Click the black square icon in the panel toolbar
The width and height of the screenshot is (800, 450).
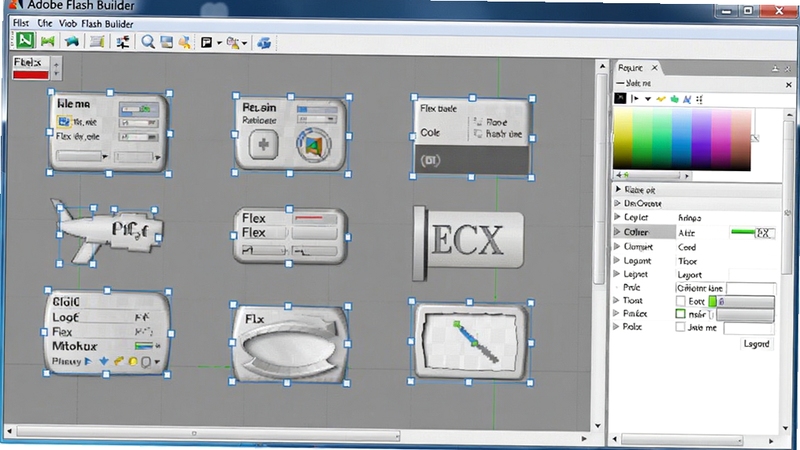(620, 98)
